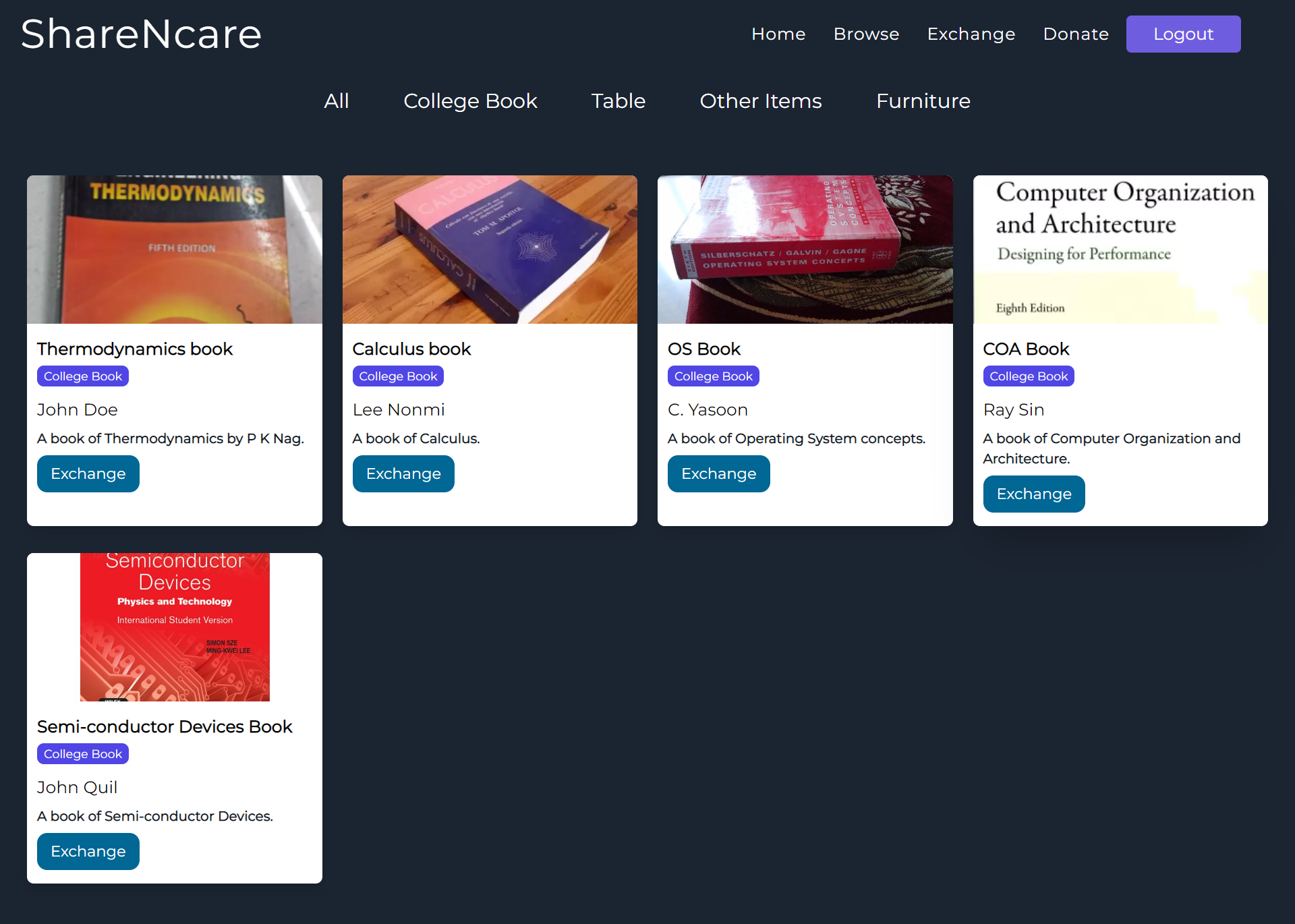Click Exchange for Semi-conductor Devices Book
This screenshot has width=1295, height=924.
click(88, 851)
